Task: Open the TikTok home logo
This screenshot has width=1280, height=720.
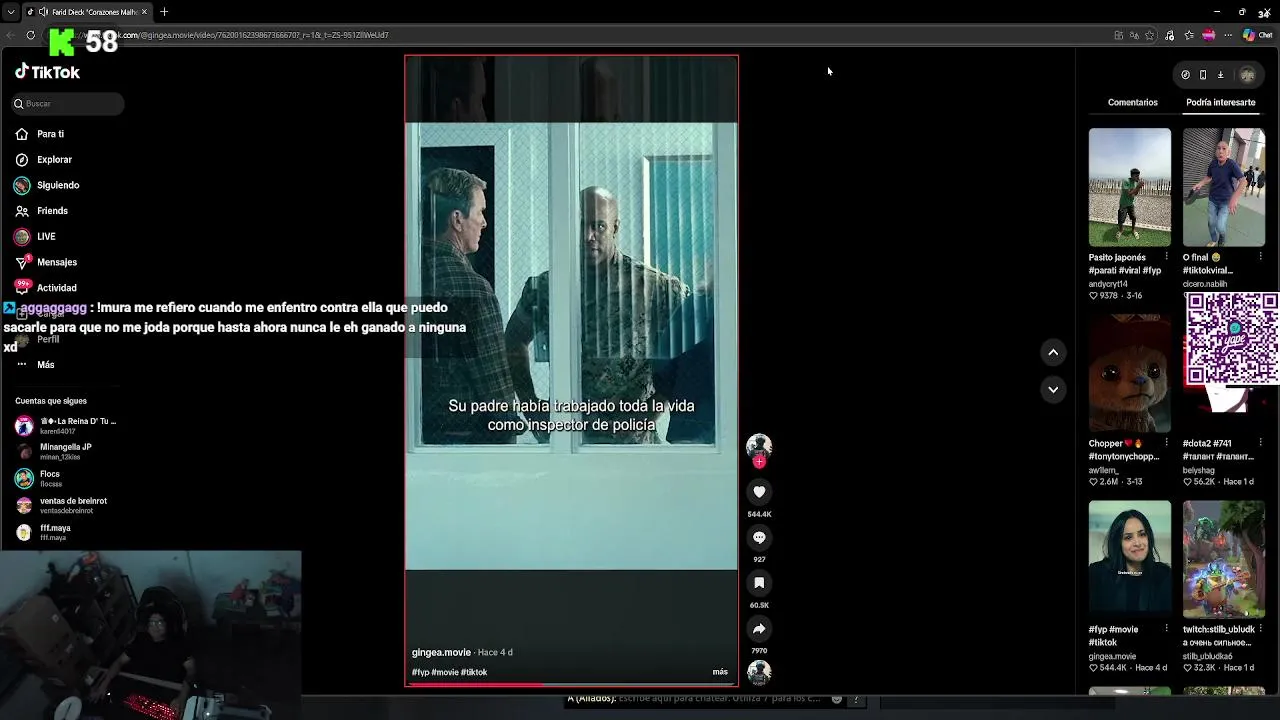Action: (x=47, y=72)
